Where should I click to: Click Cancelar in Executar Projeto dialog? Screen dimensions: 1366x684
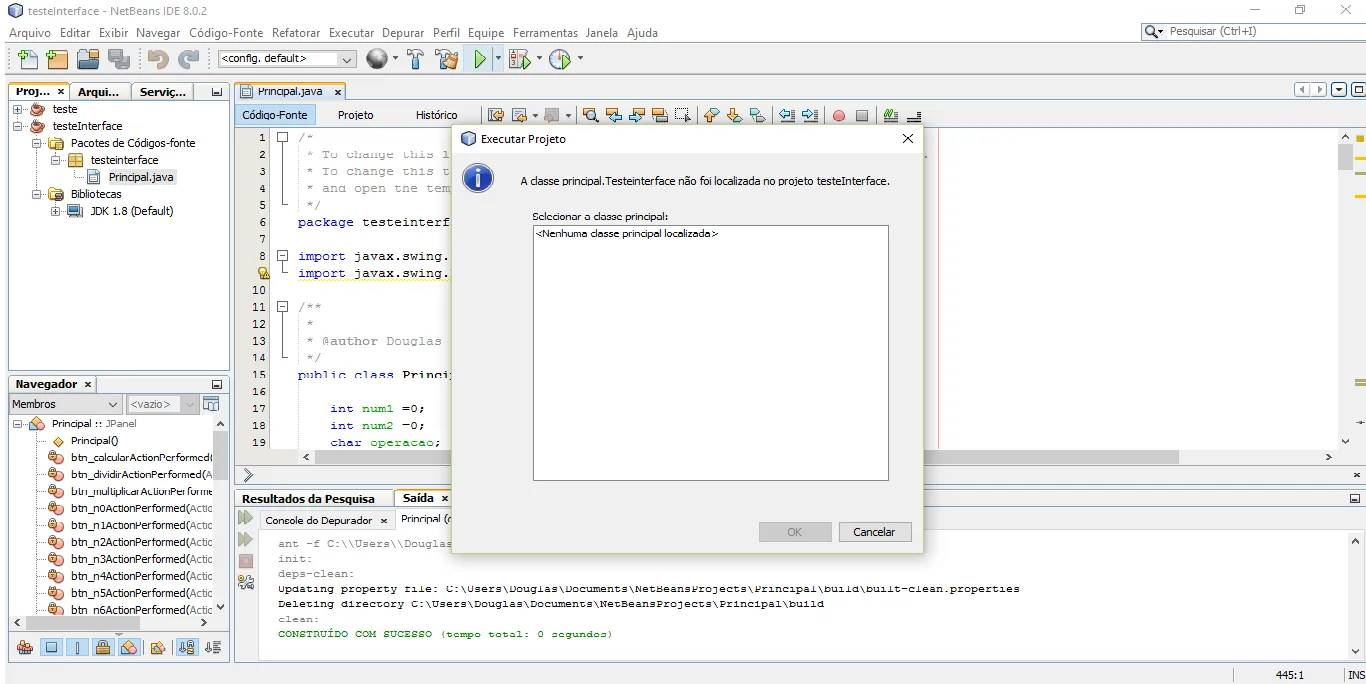pyautogui.click(x=874, y=532)
